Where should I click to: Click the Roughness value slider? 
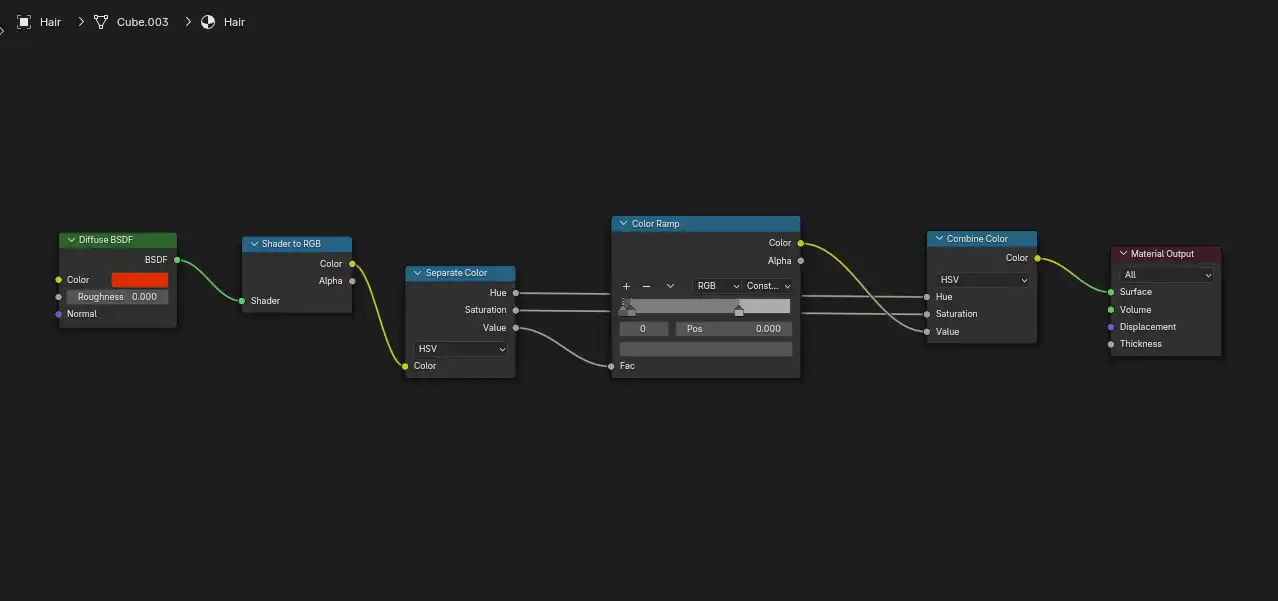tap(118, 297)
